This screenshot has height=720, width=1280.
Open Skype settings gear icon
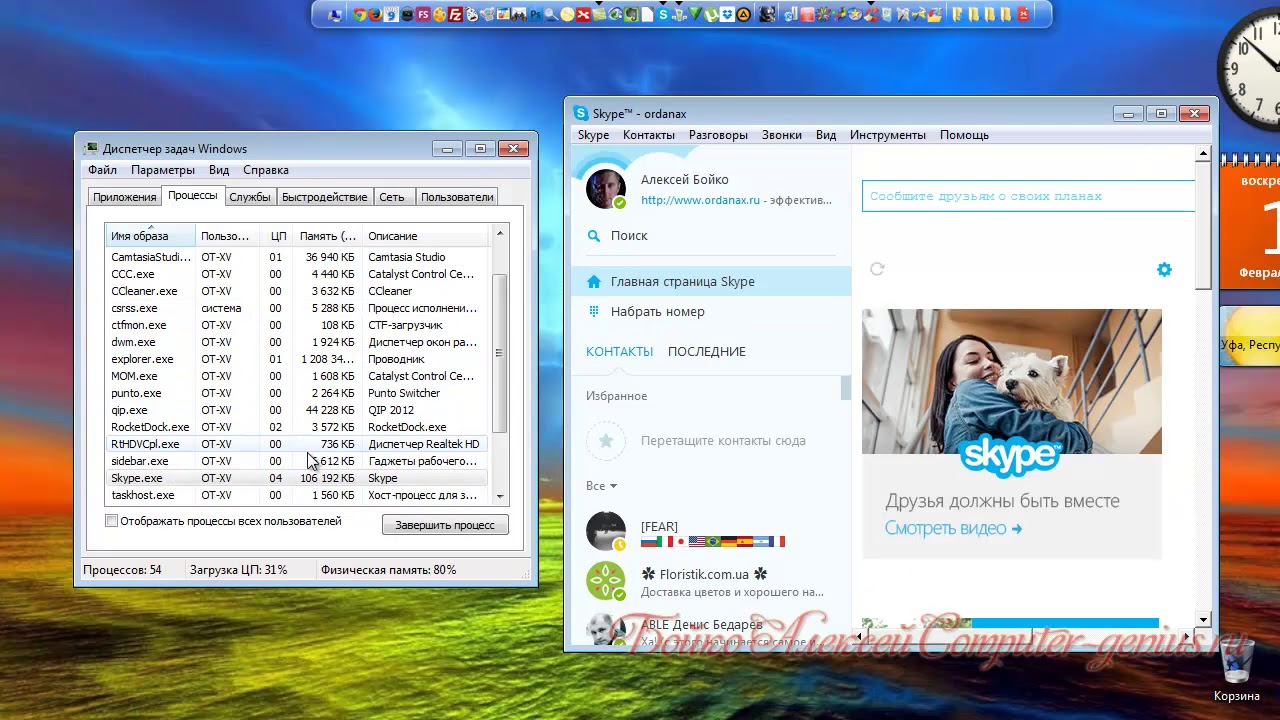pos(1164,270)
